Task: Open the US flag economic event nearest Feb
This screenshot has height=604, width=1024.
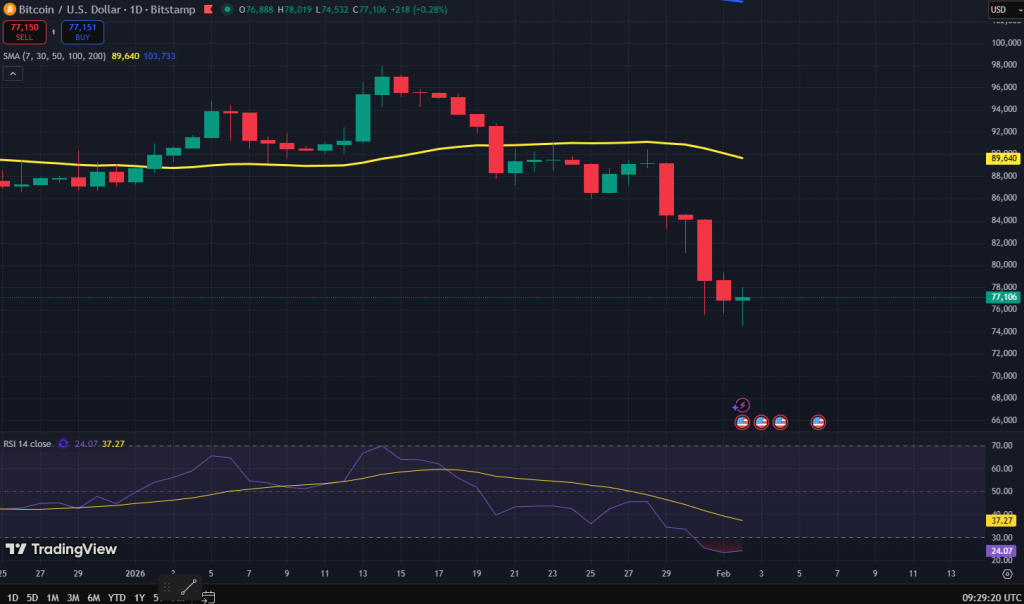Action: tap(742, 422)
